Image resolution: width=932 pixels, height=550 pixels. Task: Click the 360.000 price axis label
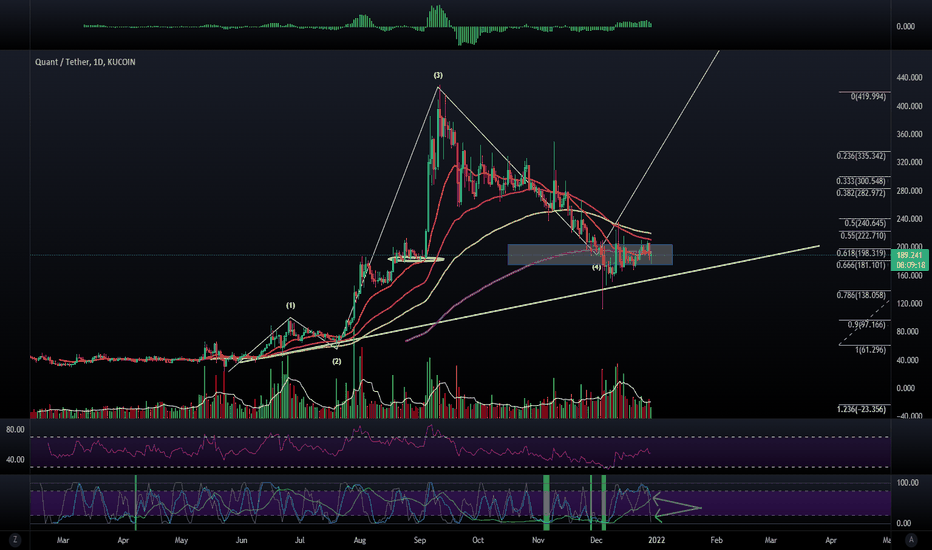click(909, 134)
